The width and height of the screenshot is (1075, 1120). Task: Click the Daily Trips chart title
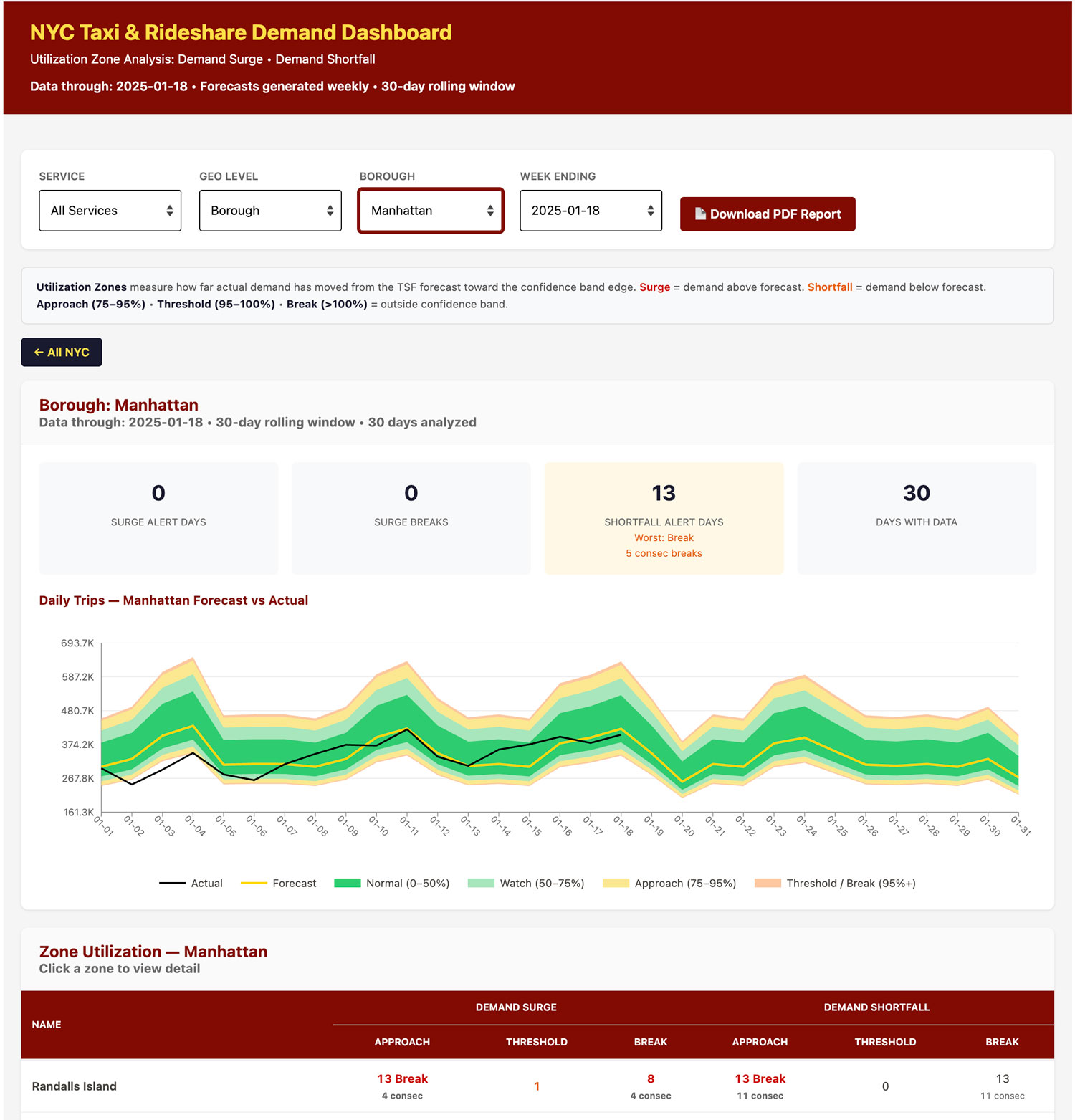[173, 600]
